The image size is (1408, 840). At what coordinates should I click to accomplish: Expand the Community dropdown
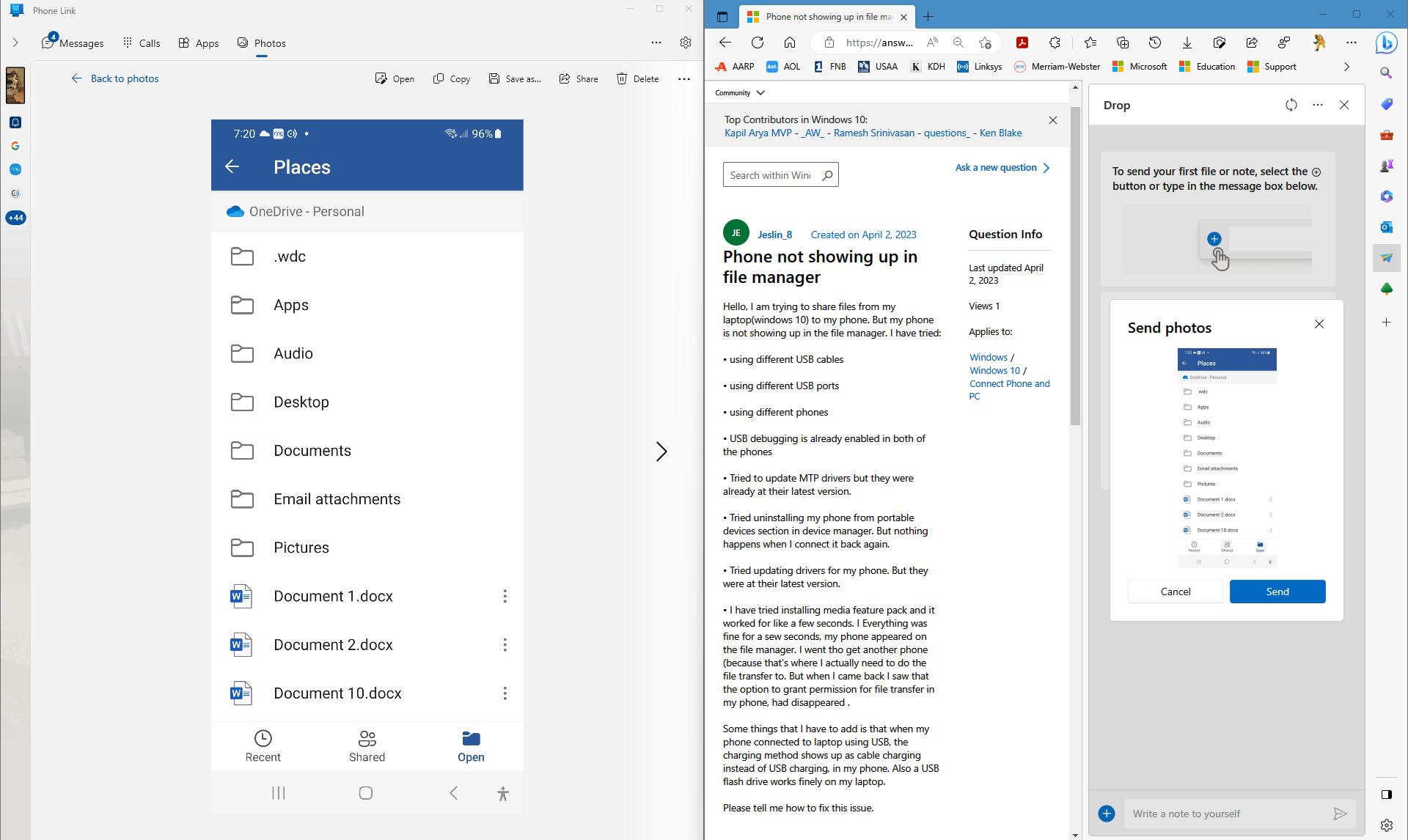[760, 93]
